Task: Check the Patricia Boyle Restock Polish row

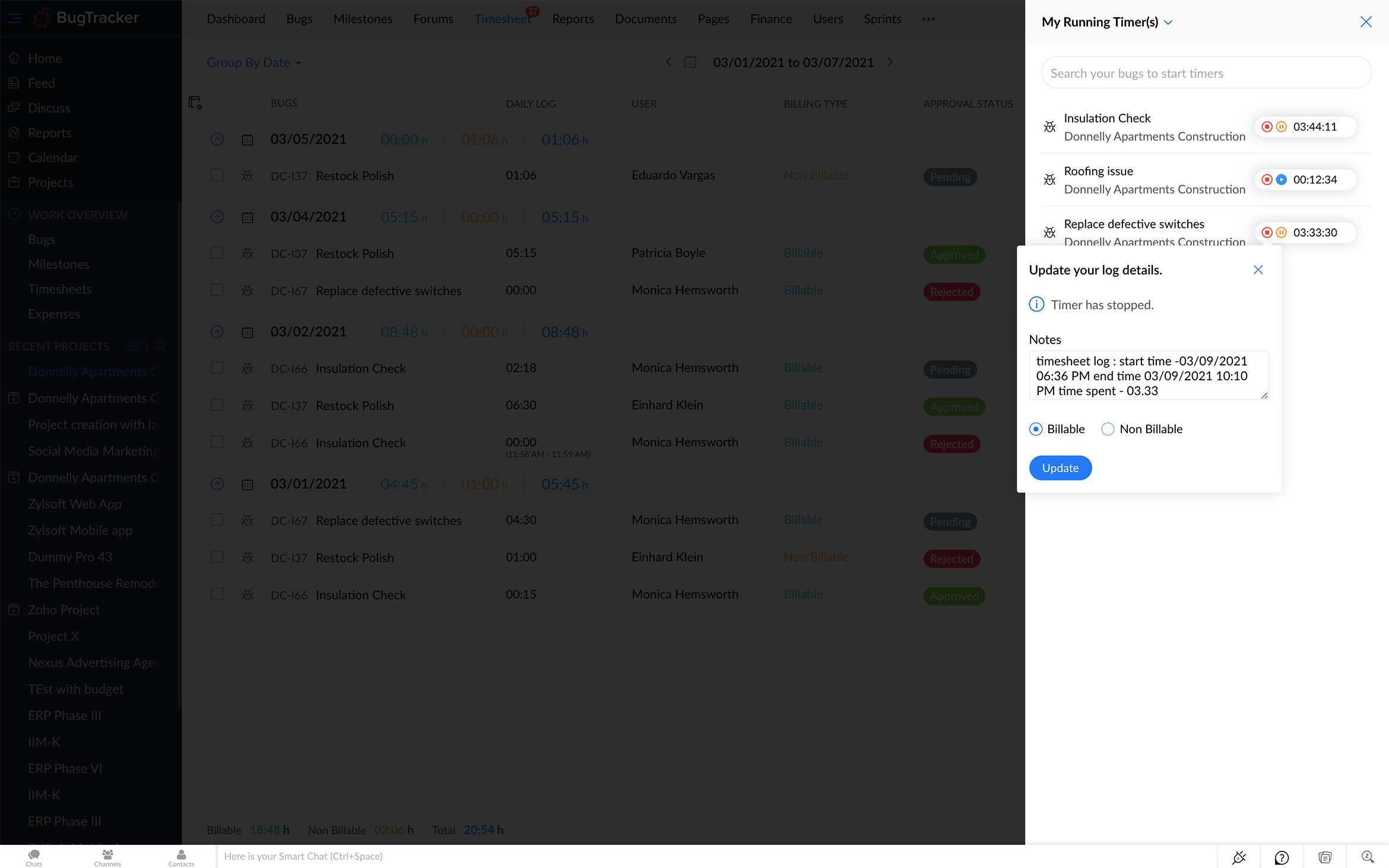Action: click(x=217, y=253)
